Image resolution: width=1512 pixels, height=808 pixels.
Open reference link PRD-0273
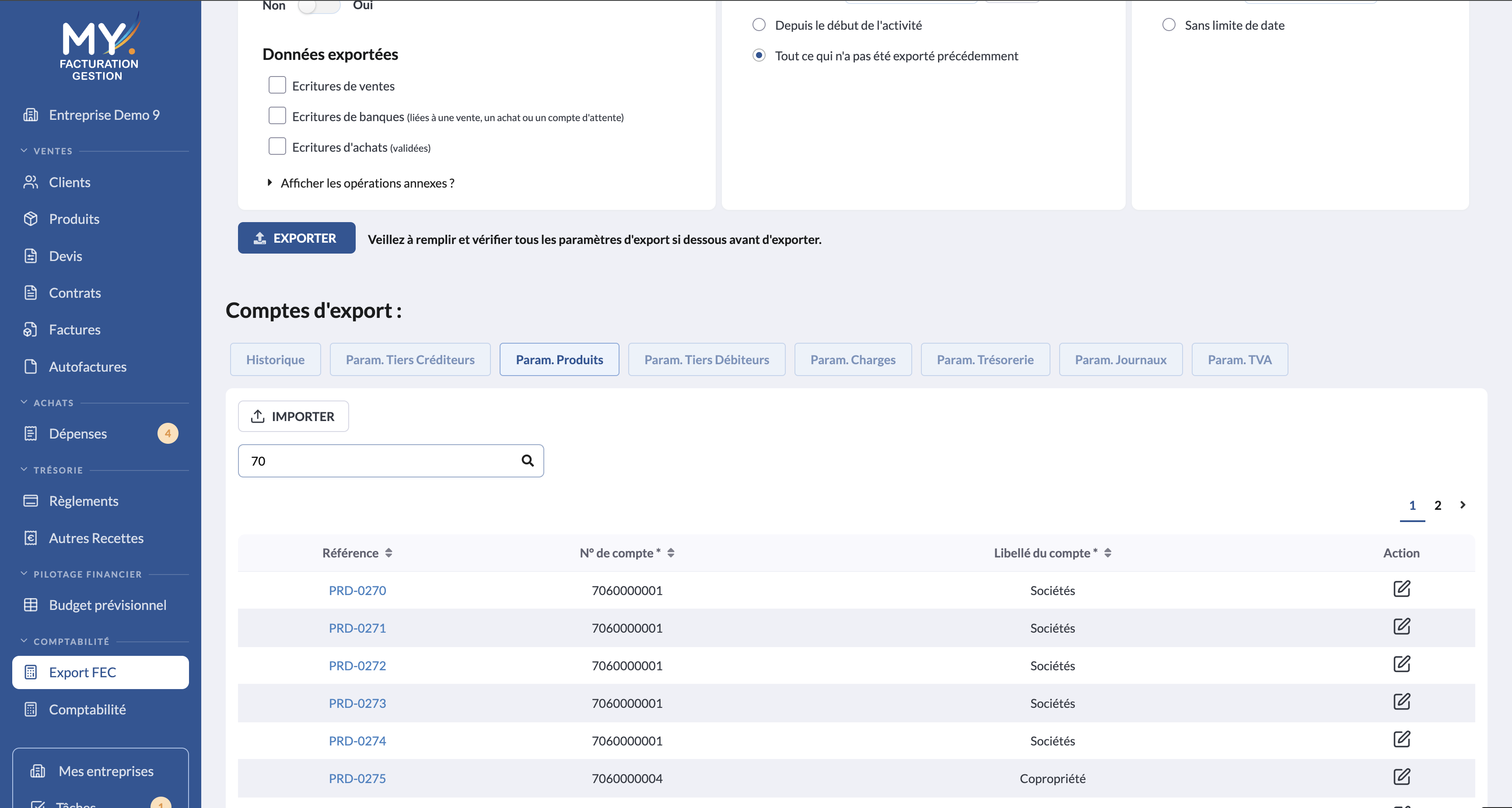(x=357, y=703)
